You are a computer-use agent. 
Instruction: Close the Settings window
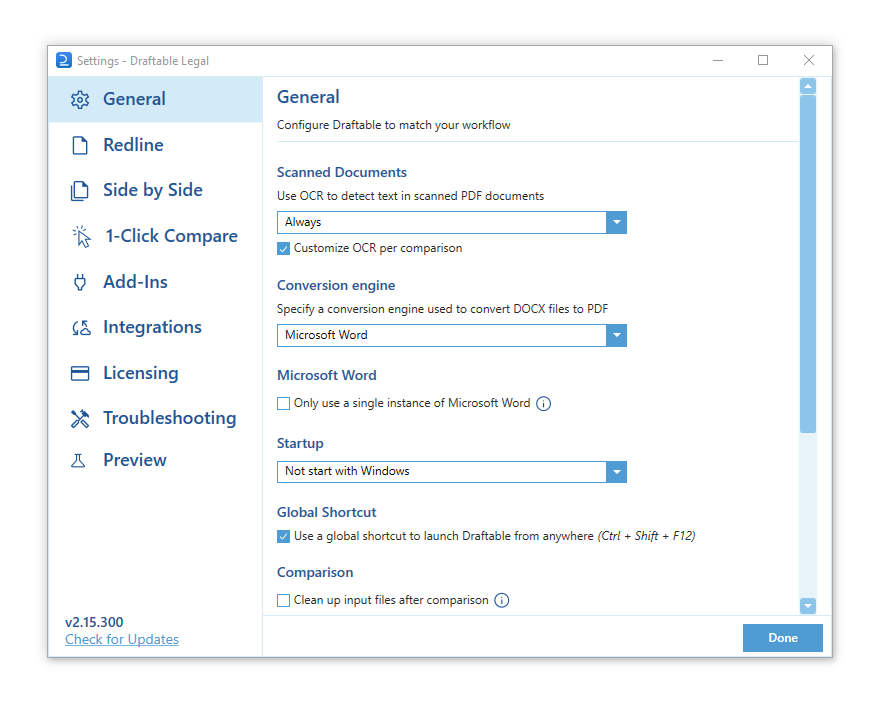(809, 61)
